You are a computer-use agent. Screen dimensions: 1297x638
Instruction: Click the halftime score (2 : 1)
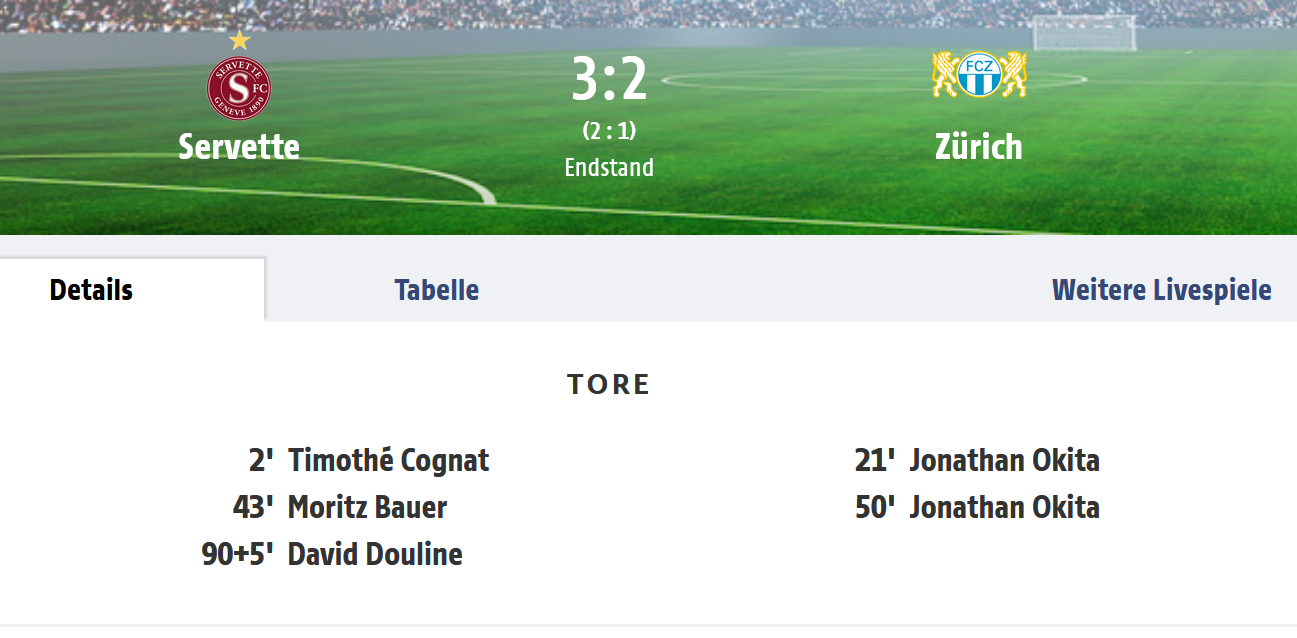609,131
